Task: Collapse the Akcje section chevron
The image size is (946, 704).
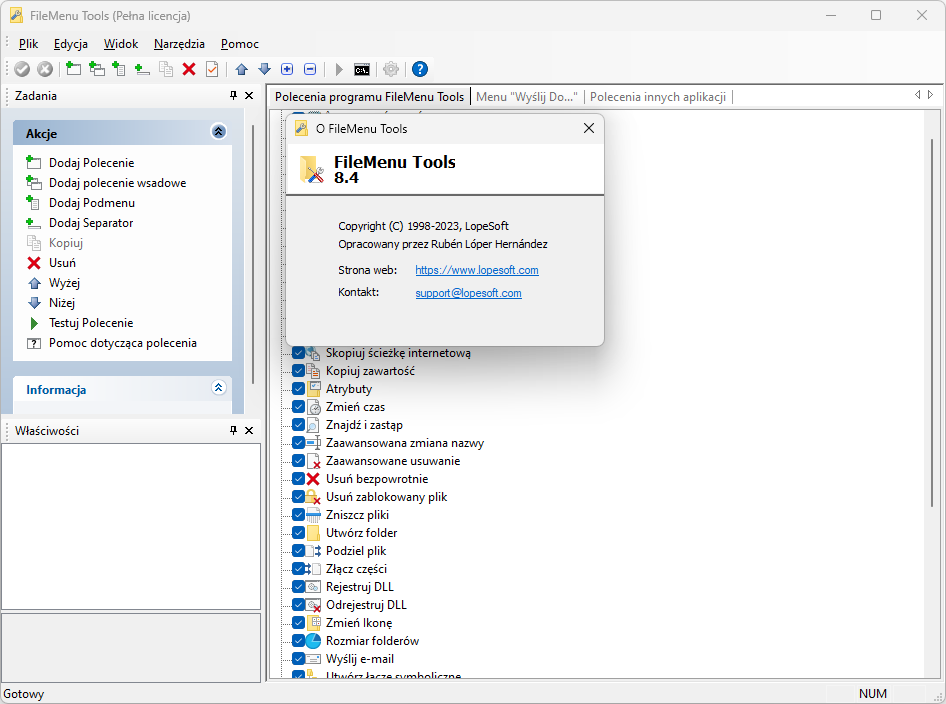Action: [x=219, y=132]
